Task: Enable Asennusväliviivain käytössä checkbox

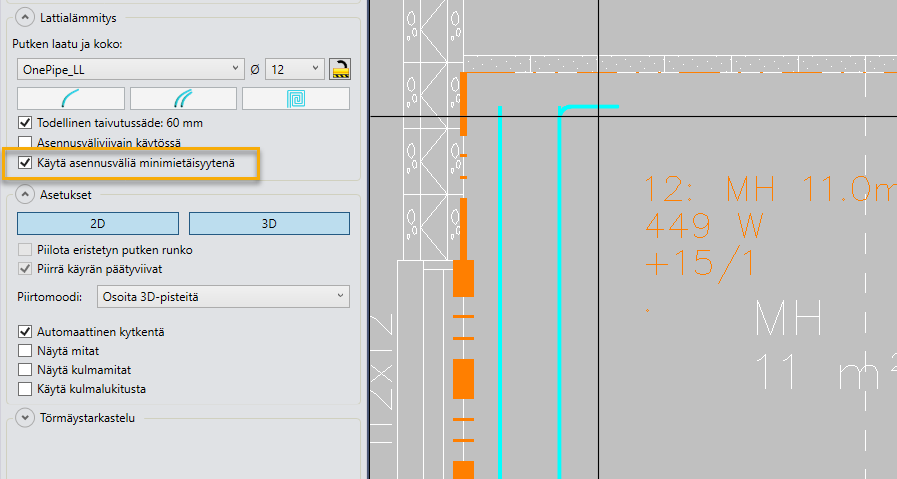Action: coord(25,143)
